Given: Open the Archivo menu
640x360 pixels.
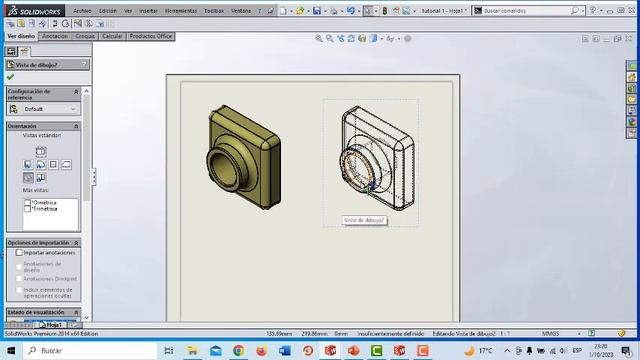Looking at the screenshot, I should point(82,11).
